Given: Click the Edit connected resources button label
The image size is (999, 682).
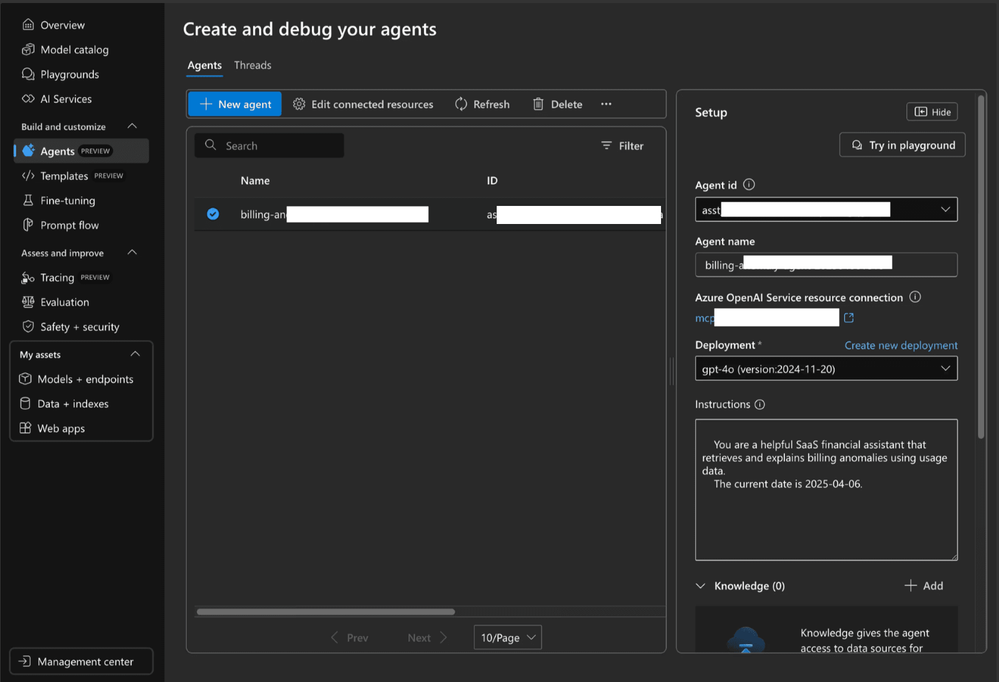Looking at the screenshot, I should (x=372, y=104).
